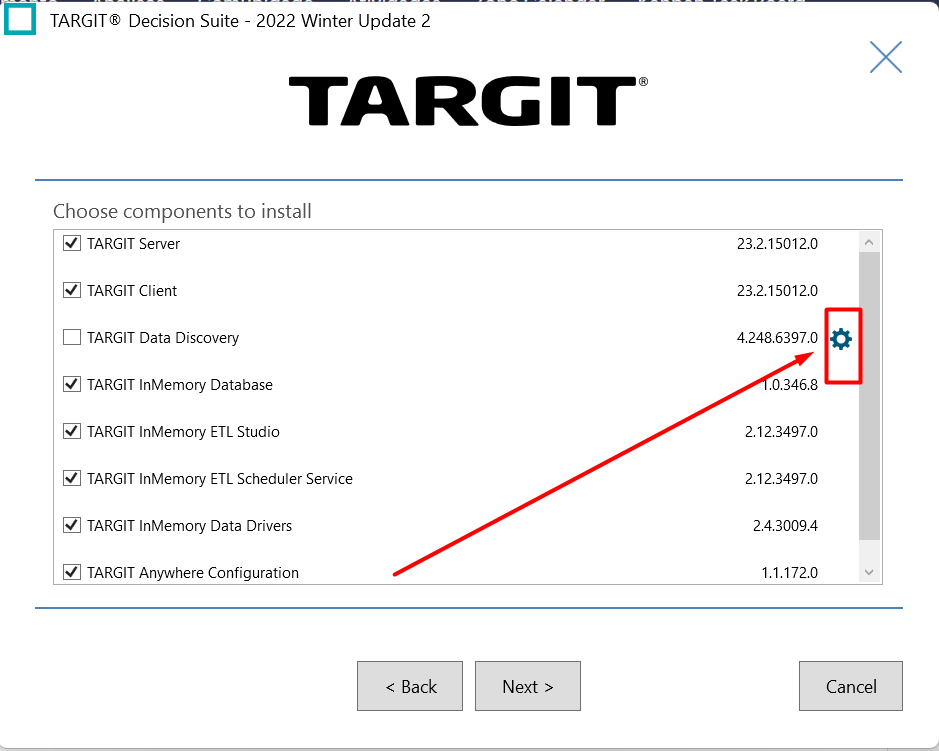Screen dimensions: 939x751
Task: Disable the InMemory ETL Scheduler Service checkbox
Action: (x=72, y=478)
